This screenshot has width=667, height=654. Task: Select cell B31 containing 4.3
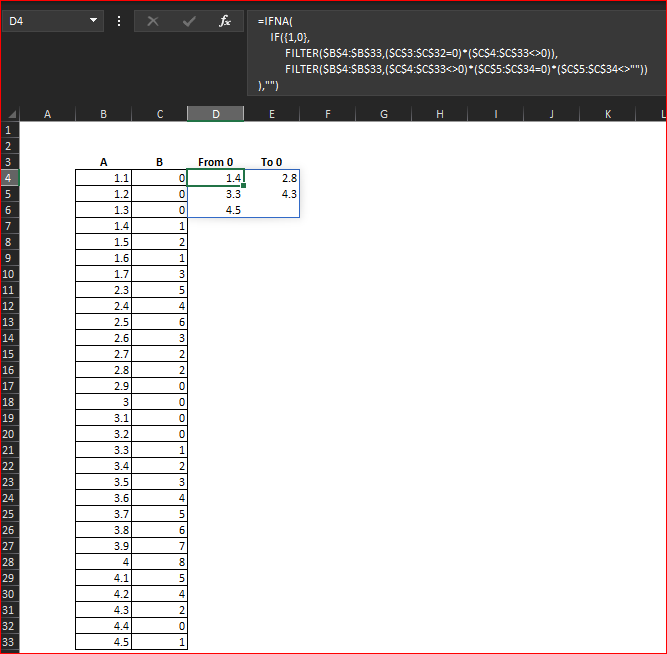point(103,610)
